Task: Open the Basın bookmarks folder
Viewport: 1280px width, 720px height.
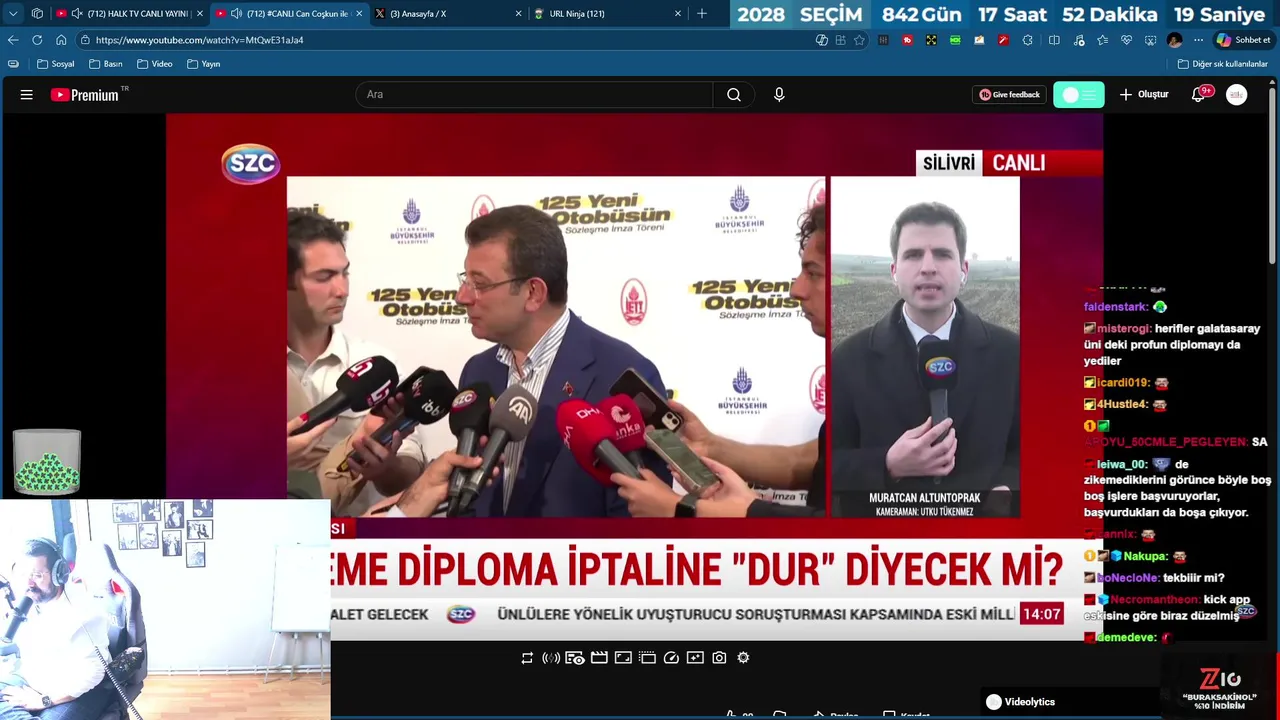Action: tap(105, 64)
